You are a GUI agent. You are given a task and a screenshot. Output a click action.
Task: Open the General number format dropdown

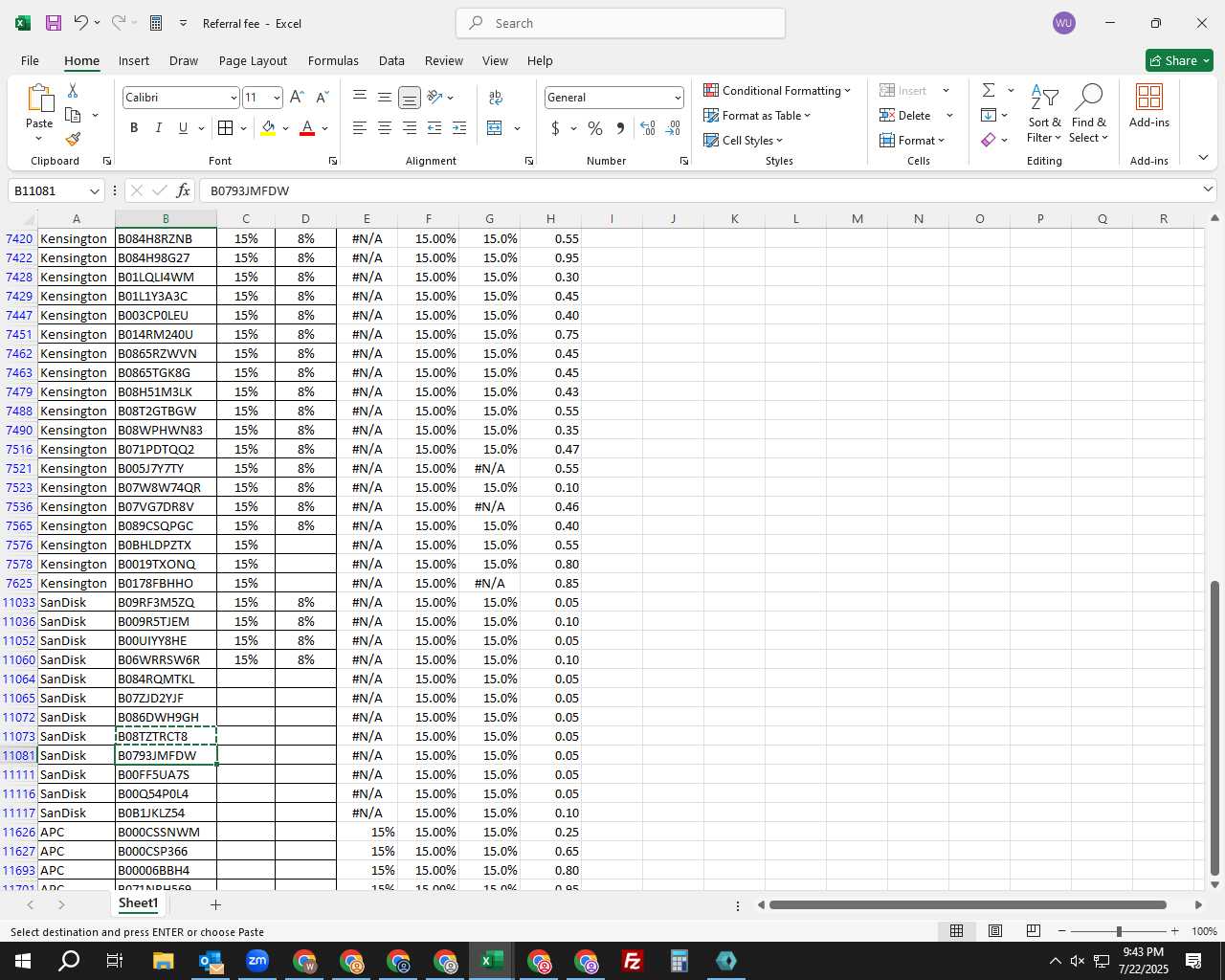678,98
